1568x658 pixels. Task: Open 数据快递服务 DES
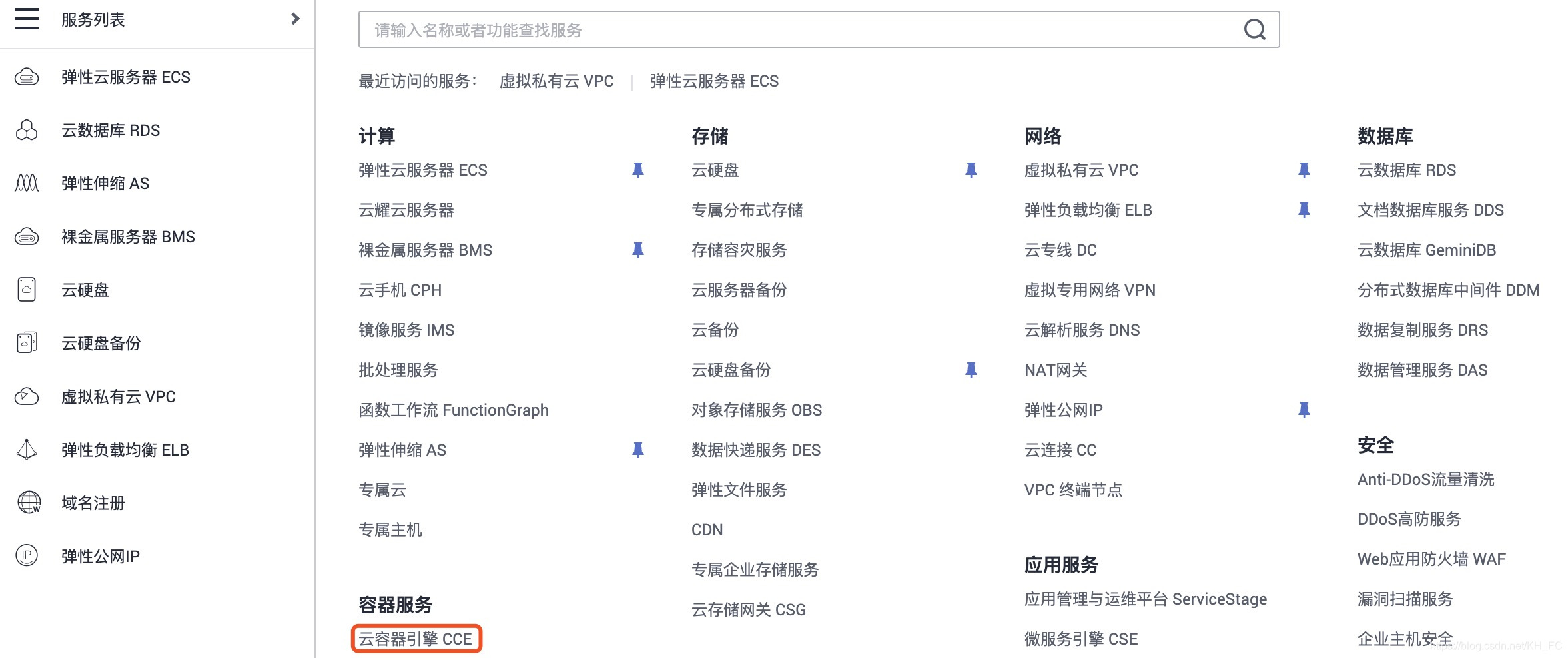[756, 450]
